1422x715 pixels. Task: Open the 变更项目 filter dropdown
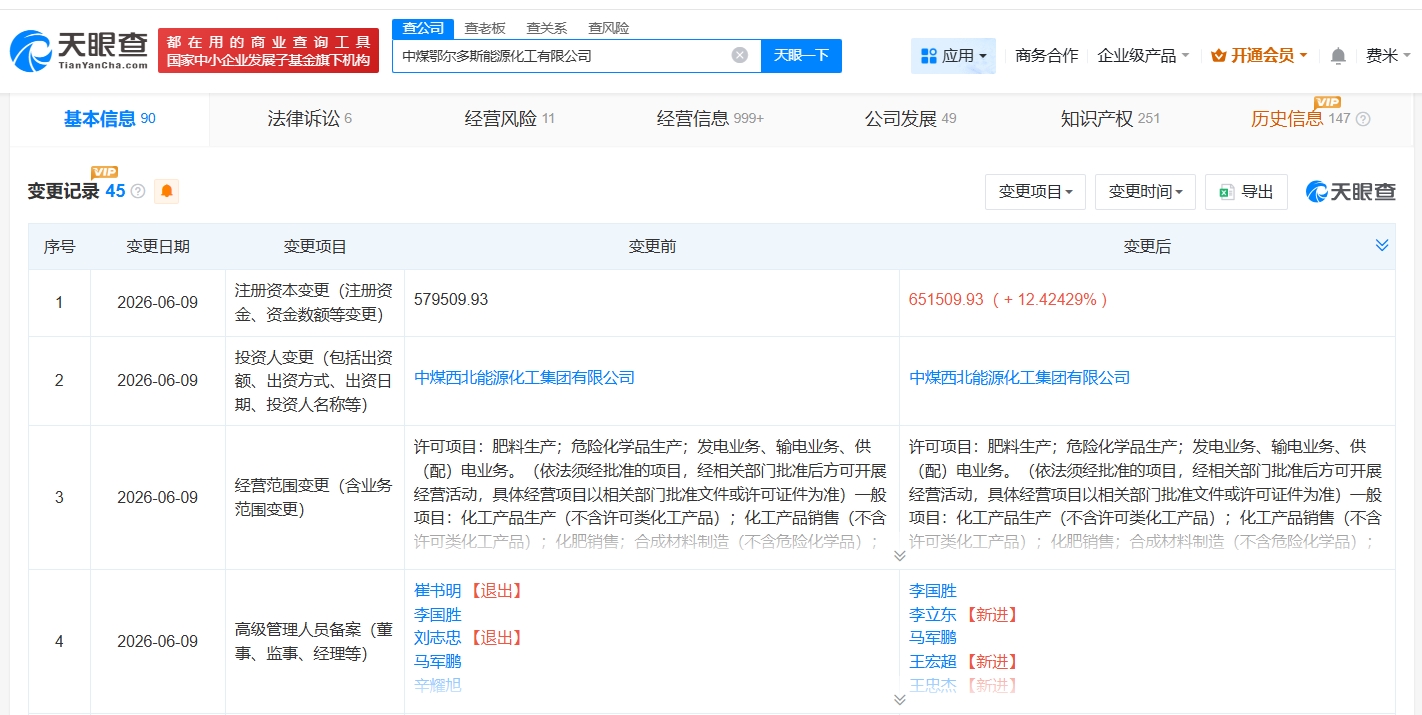[1035, 192]
